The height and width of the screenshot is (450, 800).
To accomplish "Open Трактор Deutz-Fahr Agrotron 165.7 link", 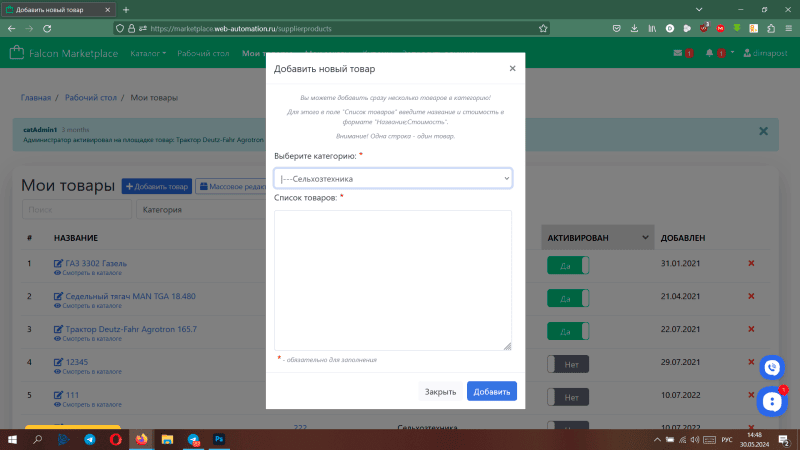I will 131,329.
